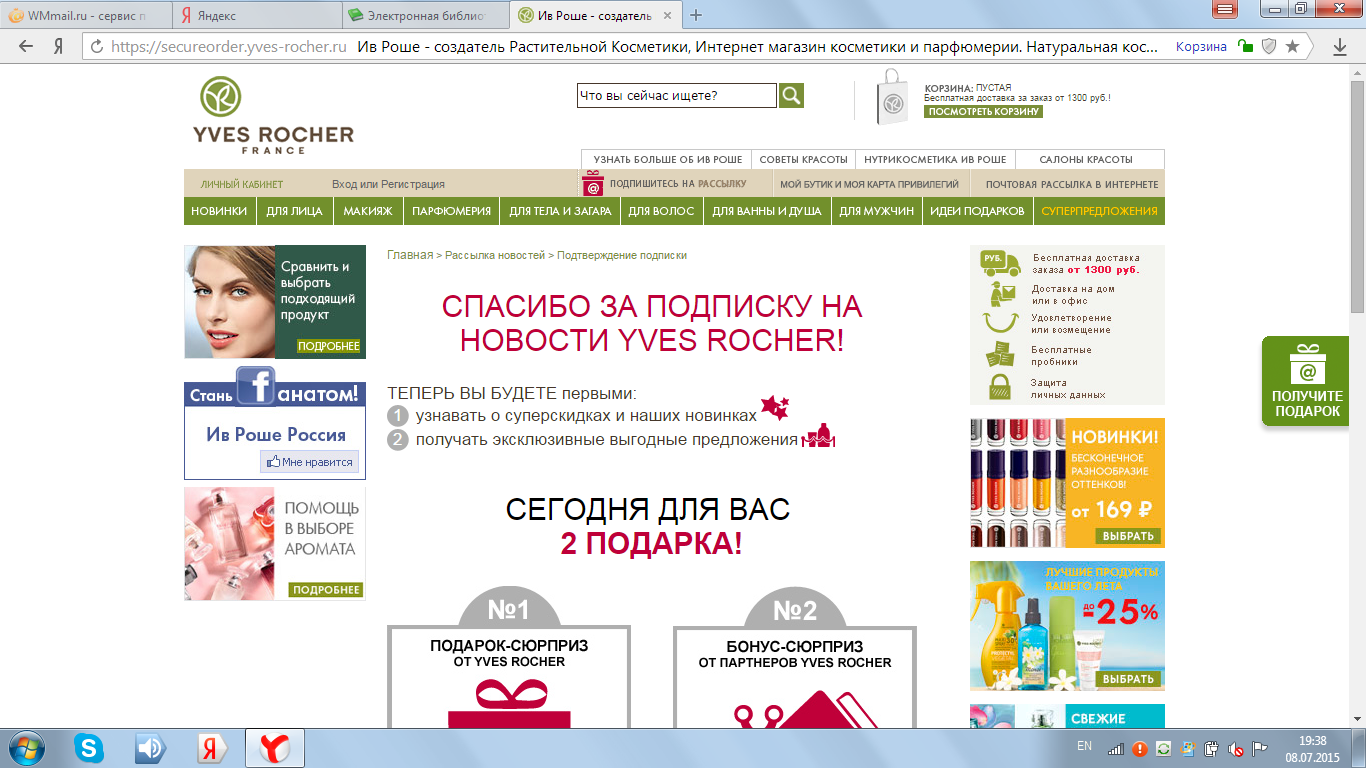The image size is (1366, 768).
Task: Click the grey shield protection icon
Action: (x=1269, y=46)
